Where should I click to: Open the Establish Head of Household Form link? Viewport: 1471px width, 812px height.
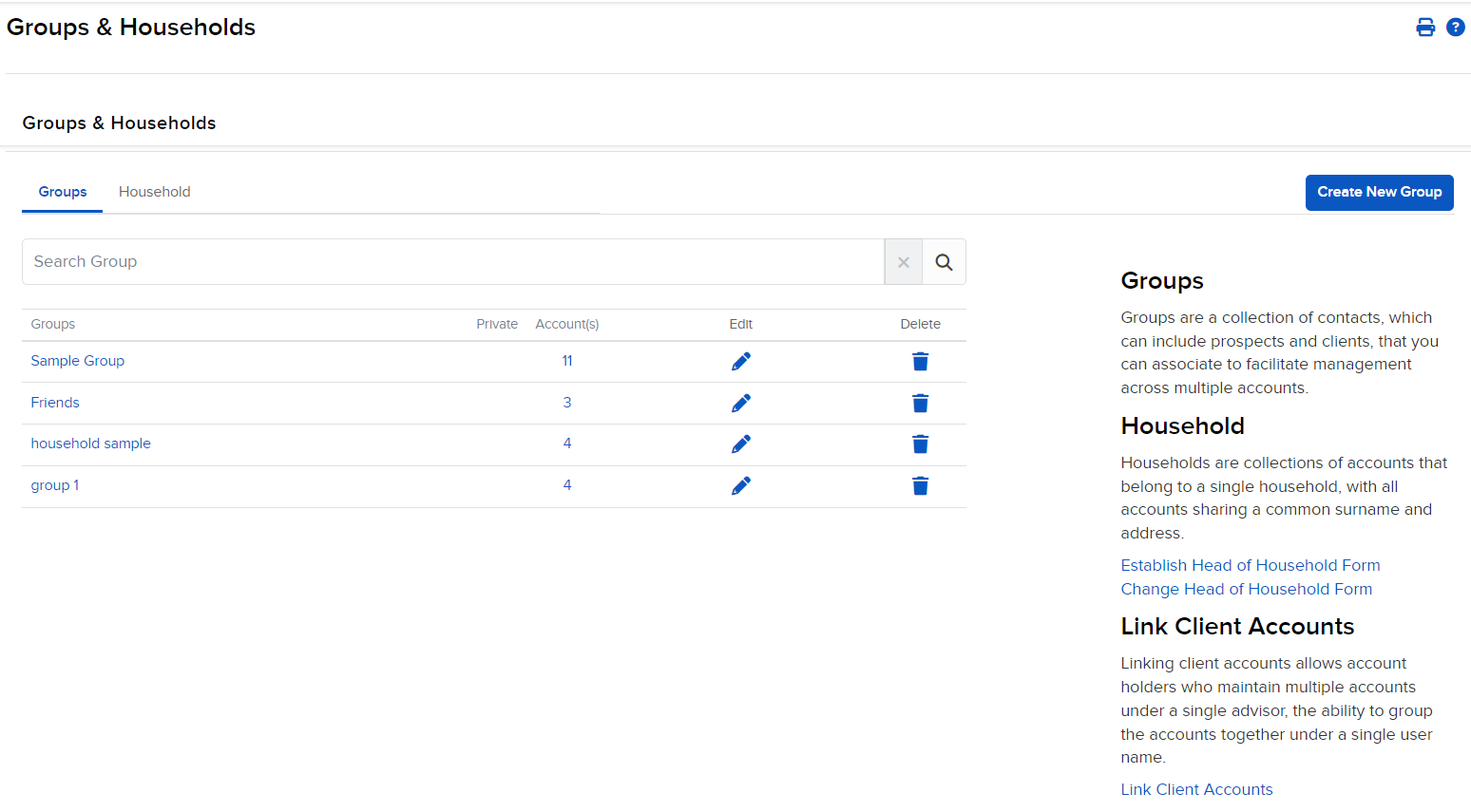tap(1251, 565)
